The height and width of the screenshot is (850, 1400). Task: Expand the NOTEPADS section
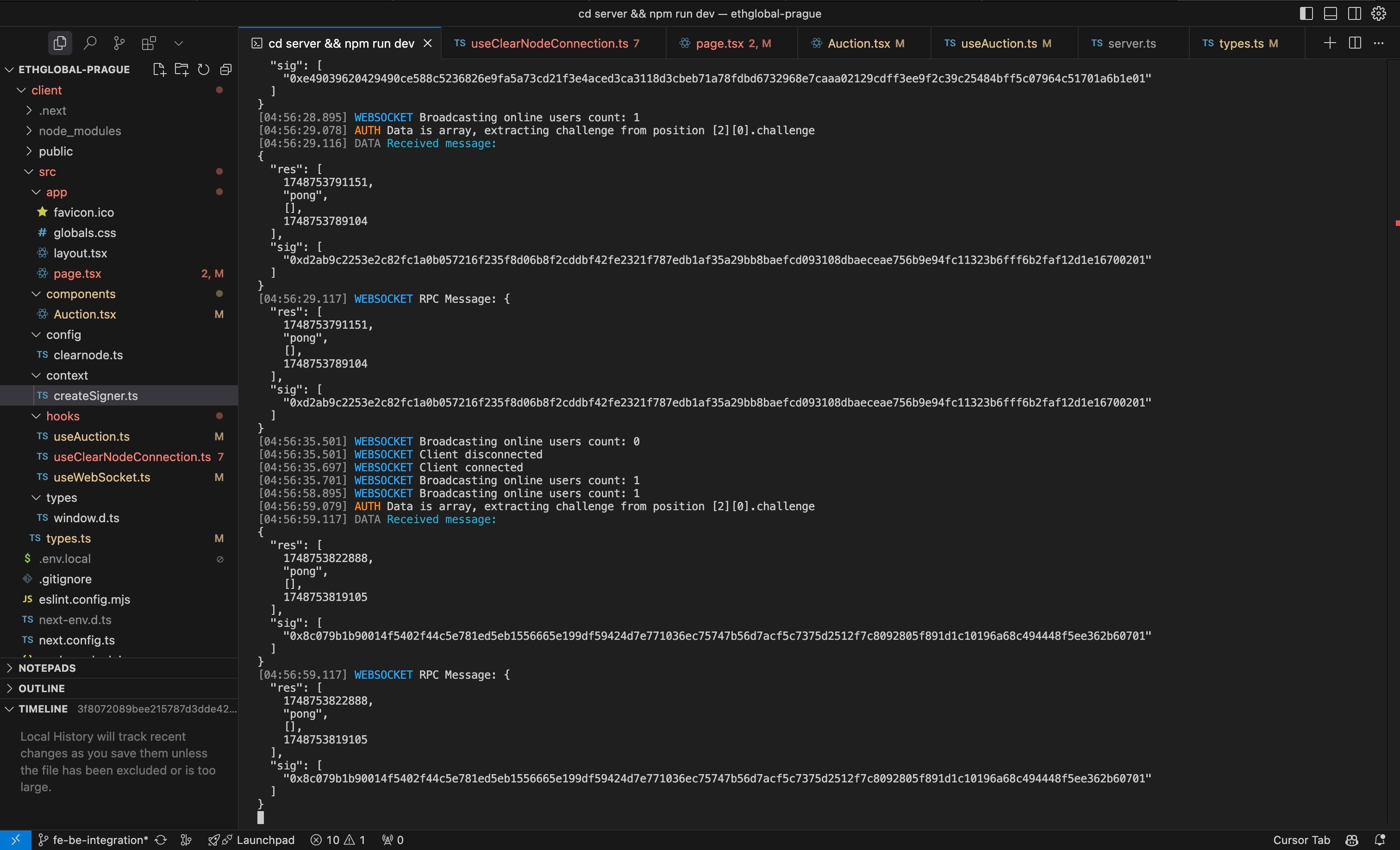click(x=119, y=668)
